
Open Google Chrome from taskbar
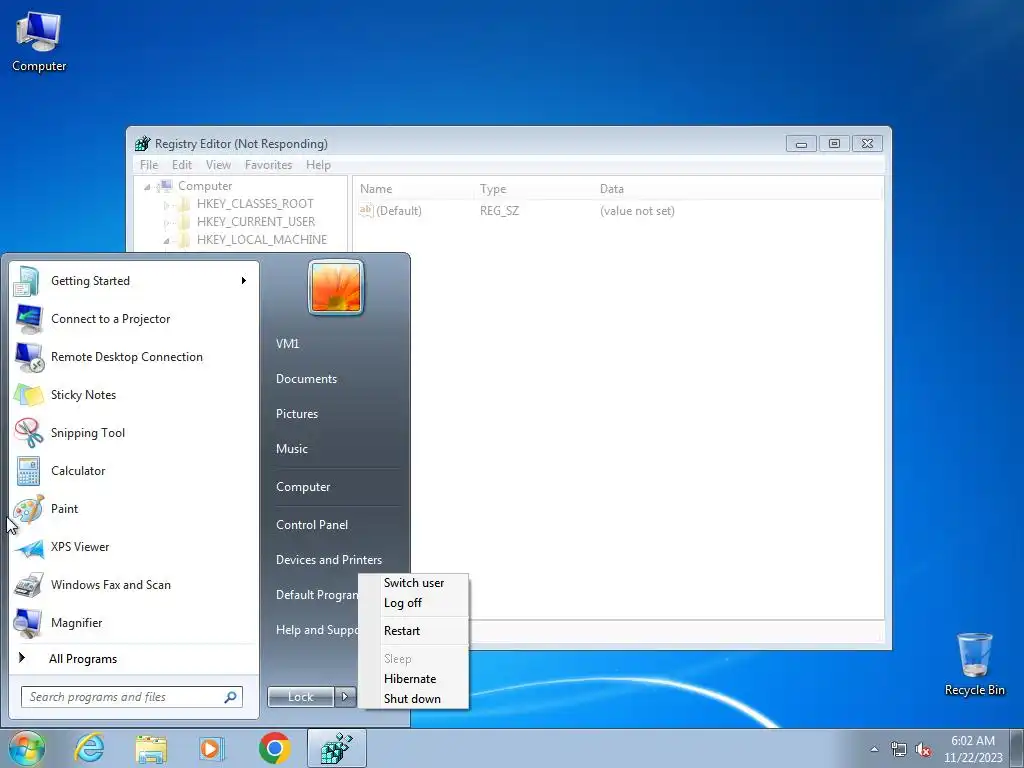click(x=274, y=748)
